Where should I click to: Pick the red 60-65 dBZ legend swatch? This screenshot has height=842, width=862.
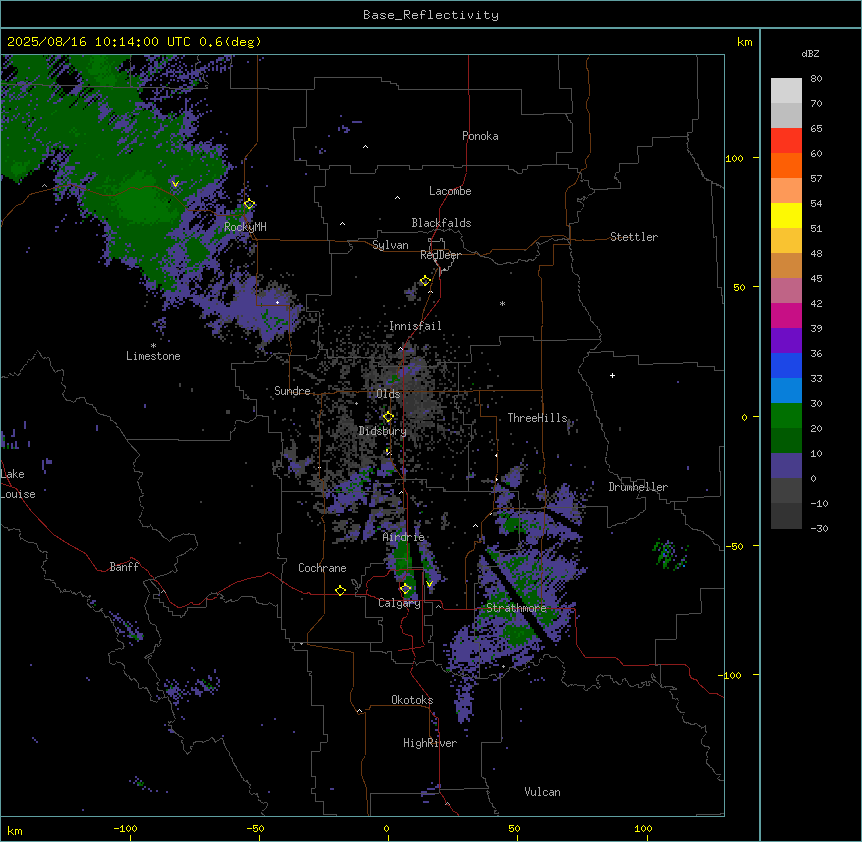(x=786, y=140)
